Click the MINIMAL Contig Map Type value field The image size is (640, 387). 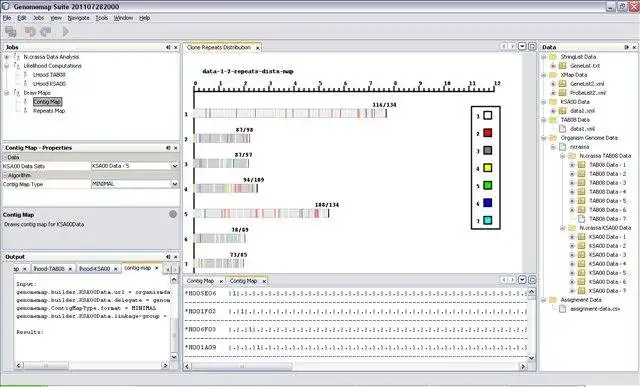click(131, 184)
